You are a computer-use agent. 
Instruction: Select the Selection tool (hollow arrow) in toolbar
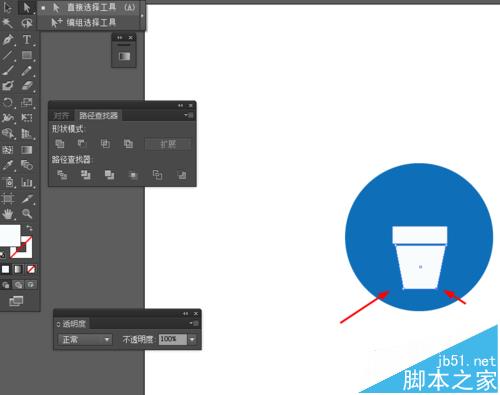[x=7, y=7]
